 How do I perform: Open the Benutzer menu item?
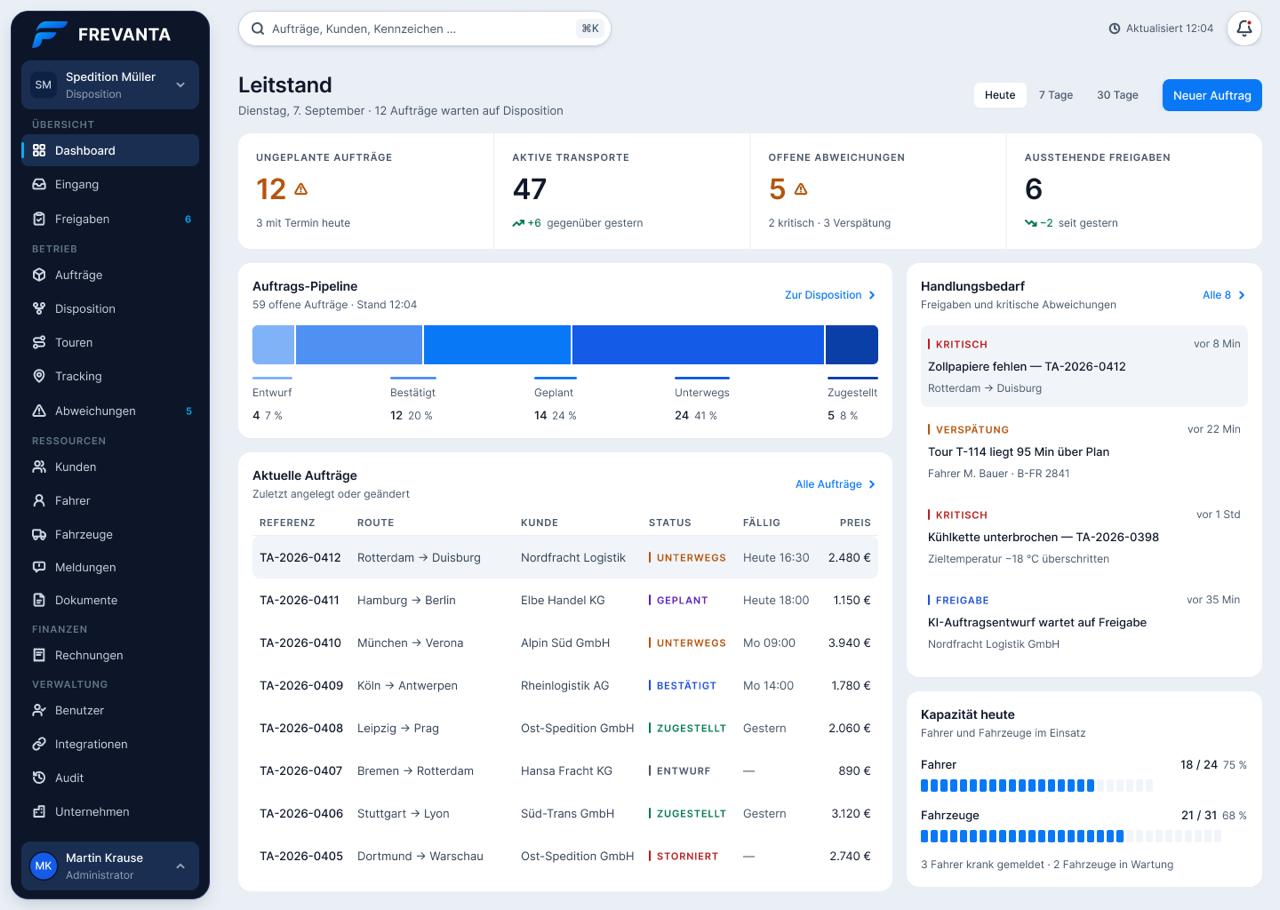tap(110, 711)
